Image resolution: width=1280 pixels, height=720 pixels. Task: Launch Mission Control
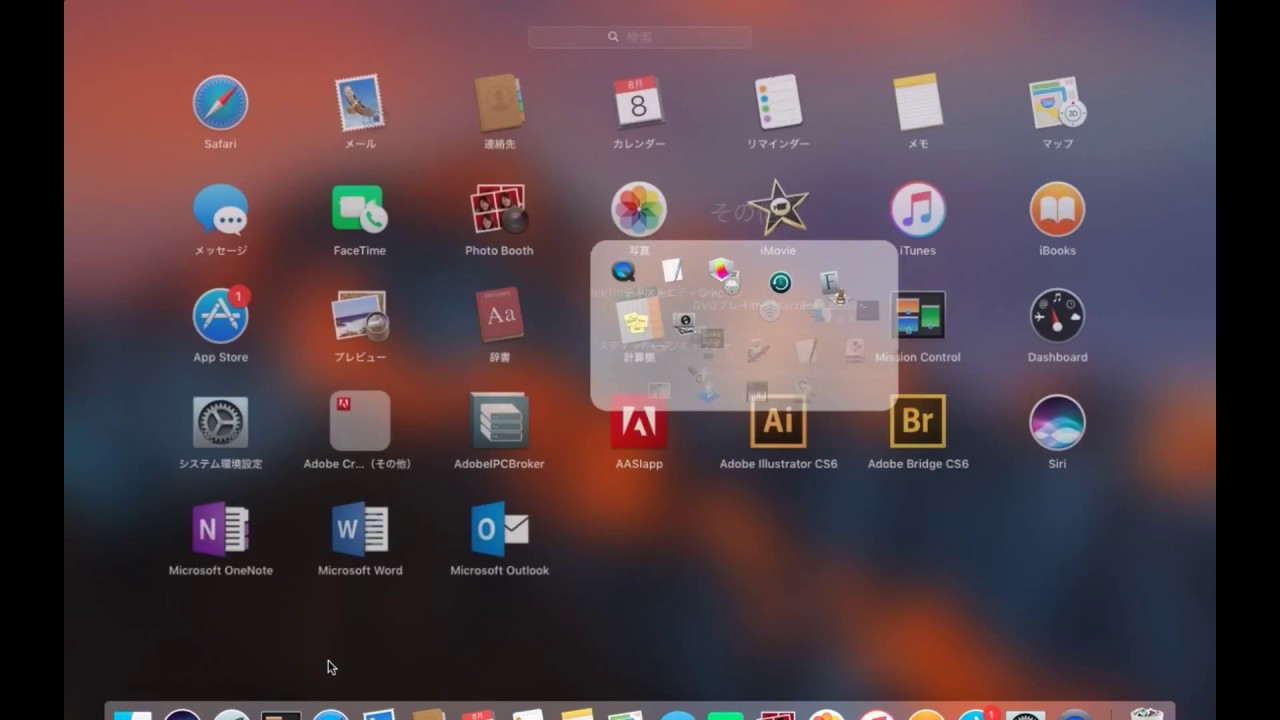pyautogui.click(x=918, y=316)
